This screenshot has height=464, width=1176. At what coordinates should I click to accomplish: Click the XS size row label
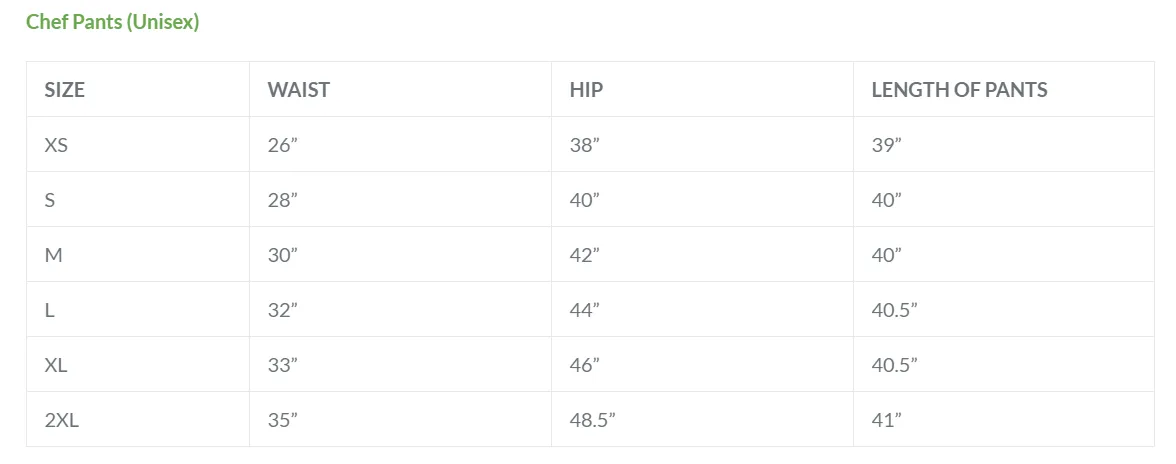pos(56,145)
